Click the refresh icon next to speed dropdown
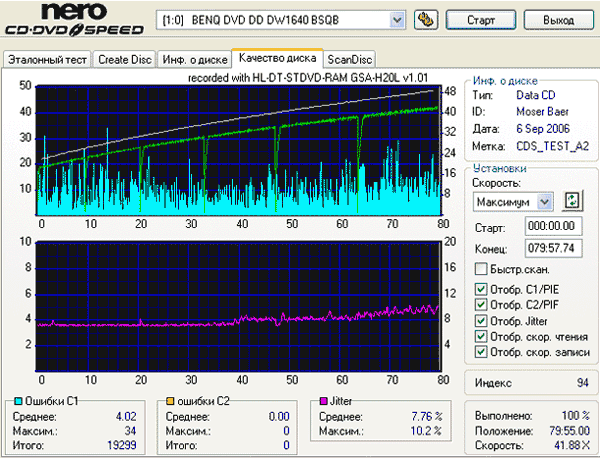600x458 pixels. (572, 201)
